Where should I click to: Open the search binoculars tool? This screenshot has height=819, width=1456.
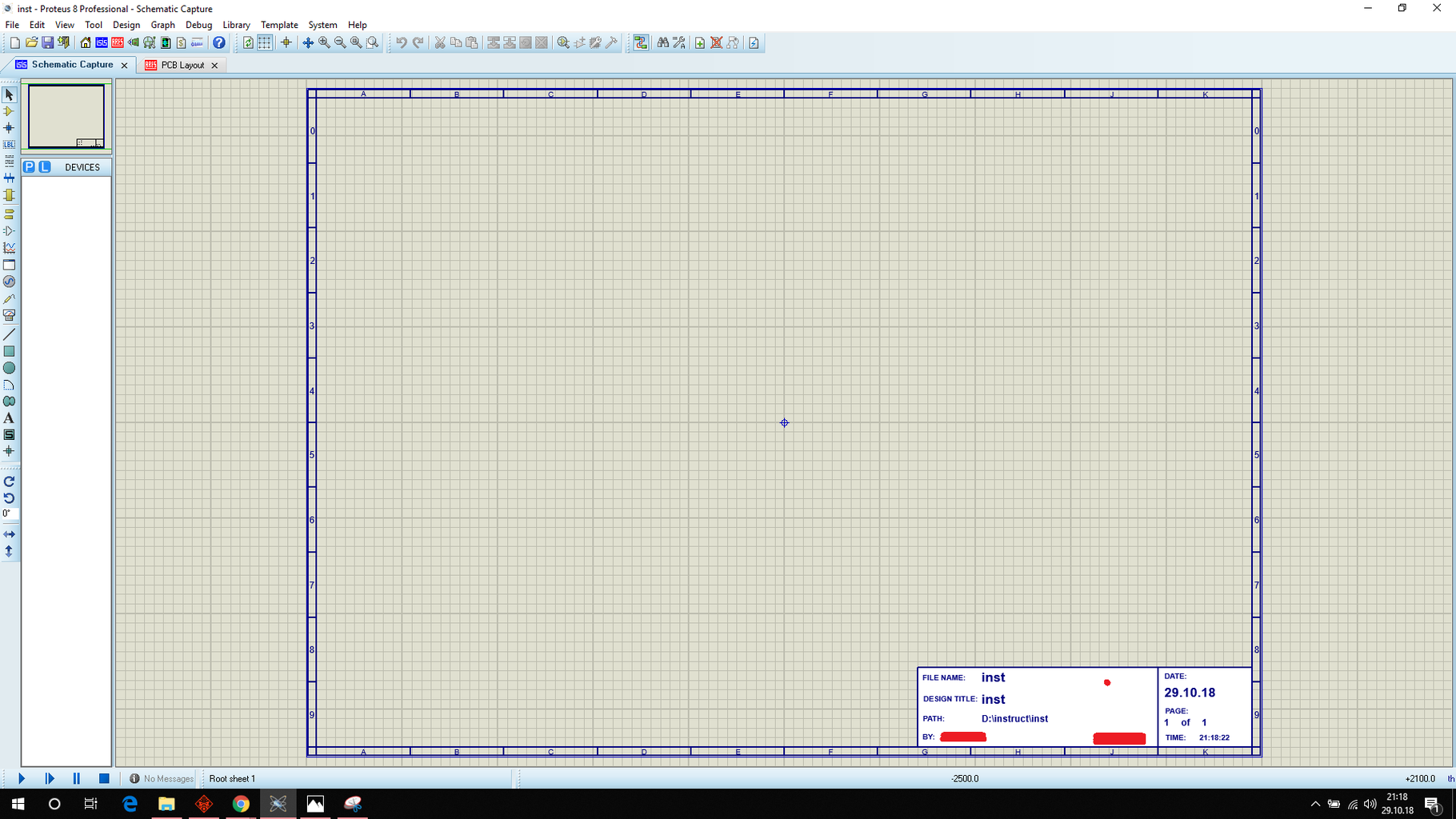662,42
